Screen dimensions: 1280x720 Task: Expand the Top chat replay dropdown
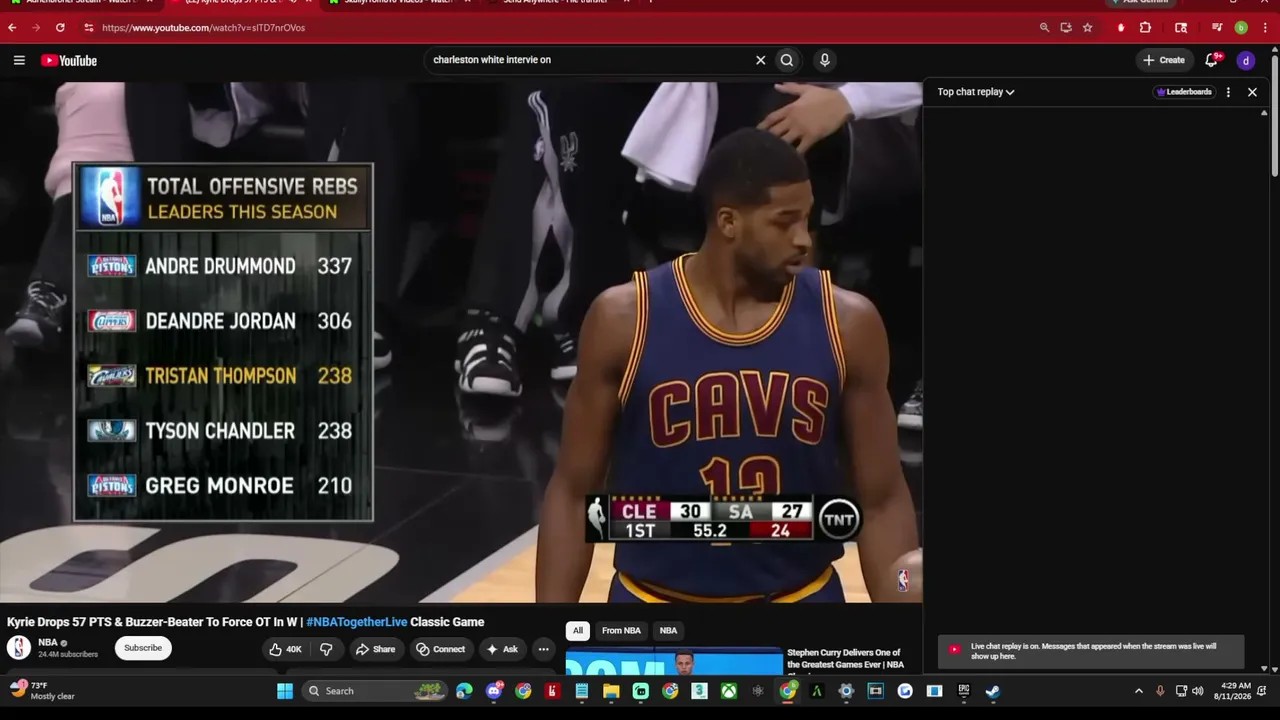coord(976,92)
